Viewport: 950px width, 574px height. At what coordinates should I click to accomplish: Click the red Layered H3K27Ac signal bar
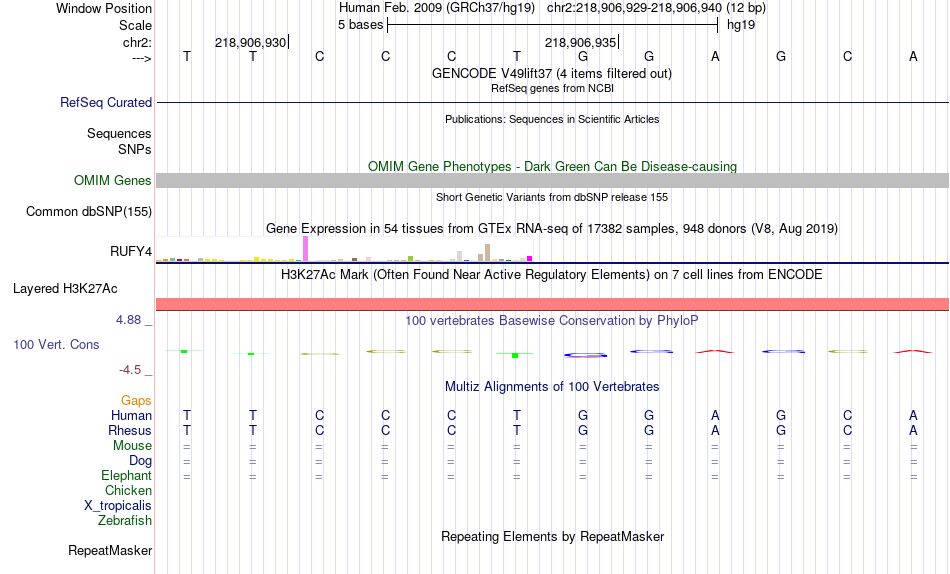[x=553, y=304]
